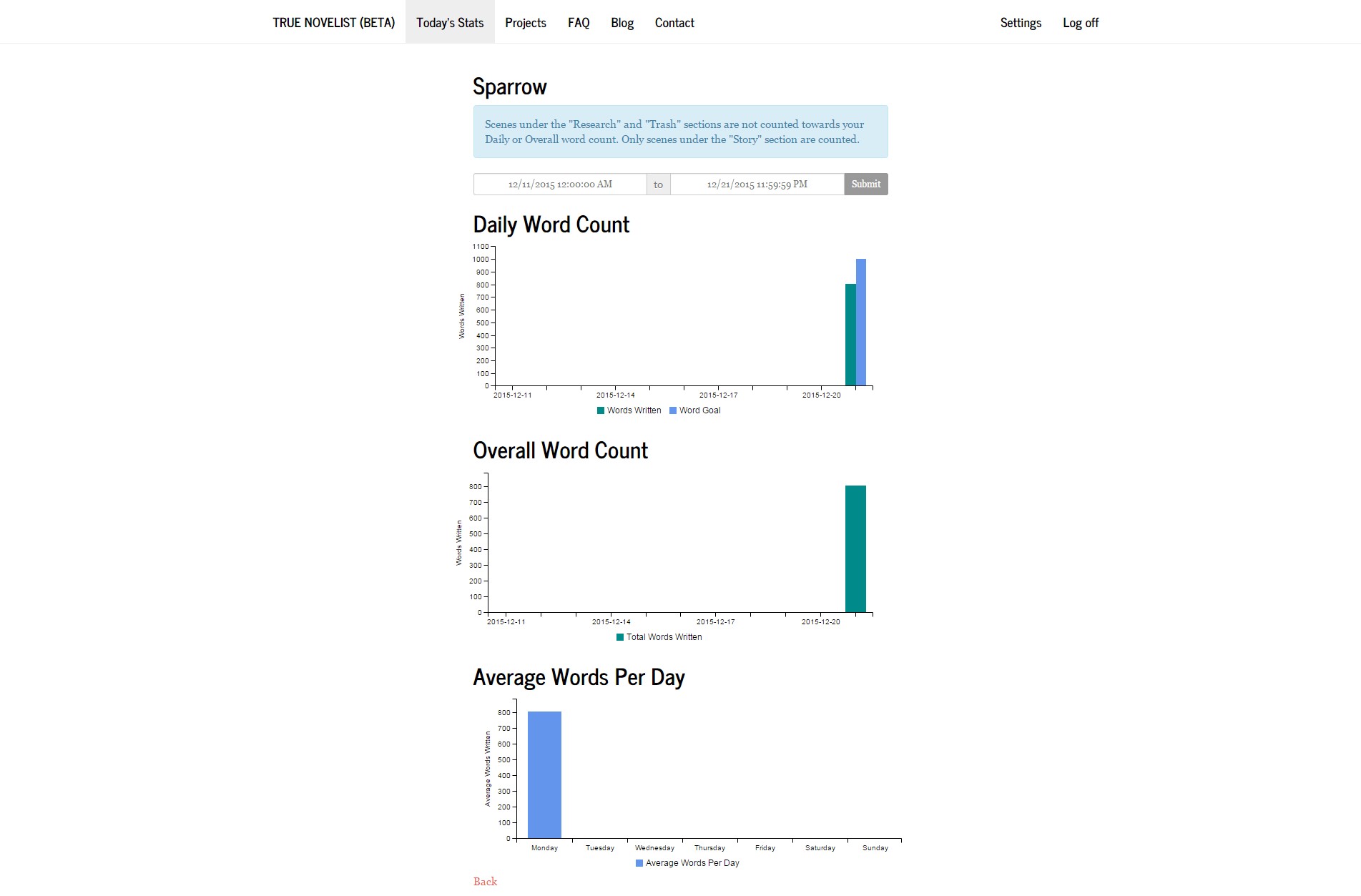Click the 2015-12-17 label in Overall chart

pos(716,622)
